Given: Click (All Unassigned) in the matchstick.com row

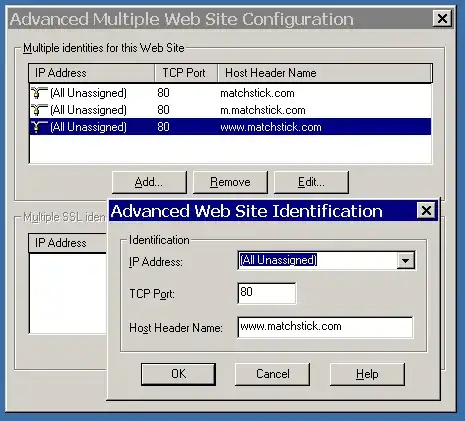Looking at the screenshot, I should [88, 93].
